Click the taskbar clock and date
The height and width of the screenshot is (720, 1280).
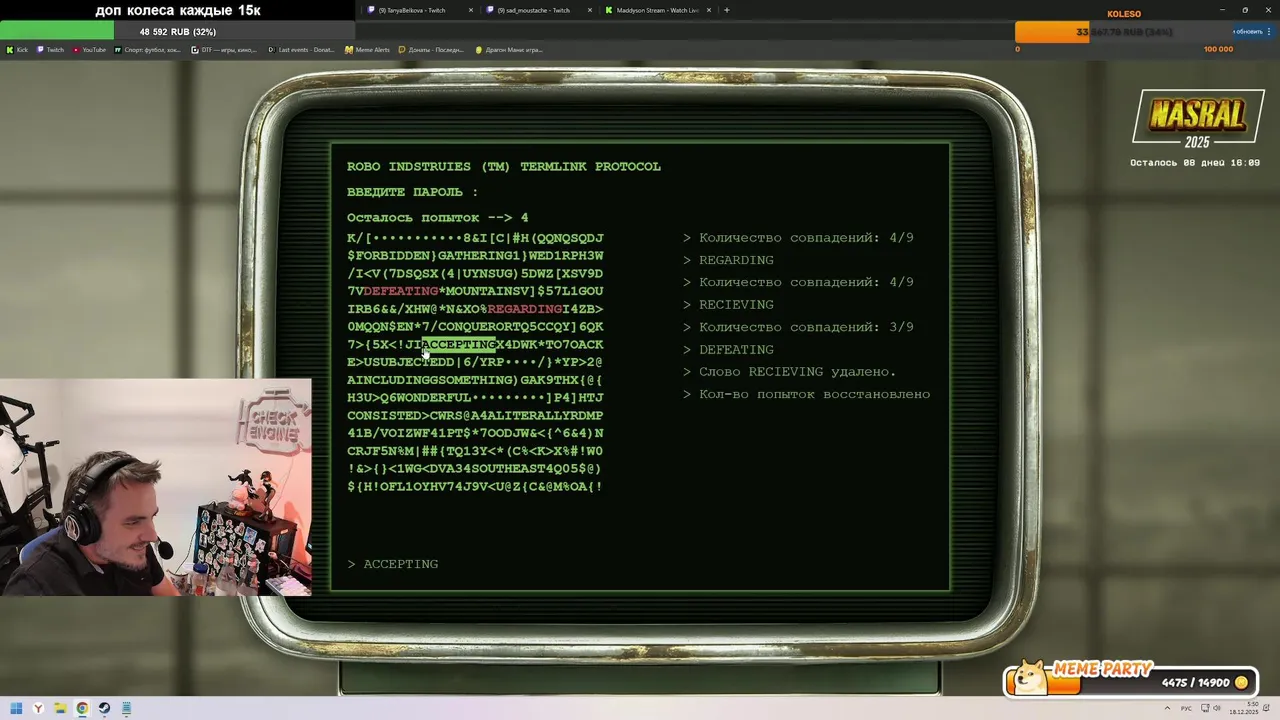(x=1245, y=709)
